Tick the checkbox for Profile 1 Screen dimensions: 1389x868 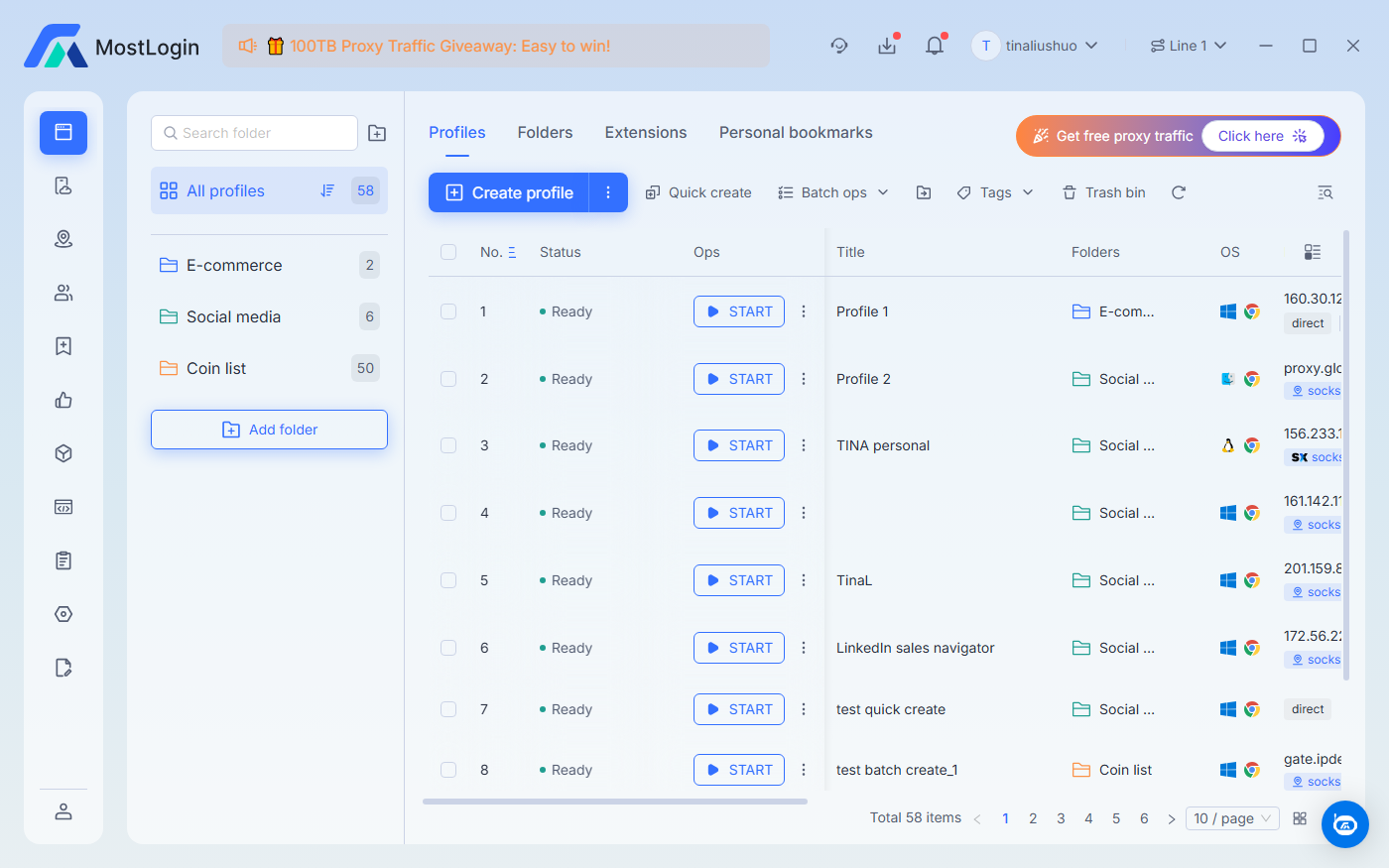(448, 311)
